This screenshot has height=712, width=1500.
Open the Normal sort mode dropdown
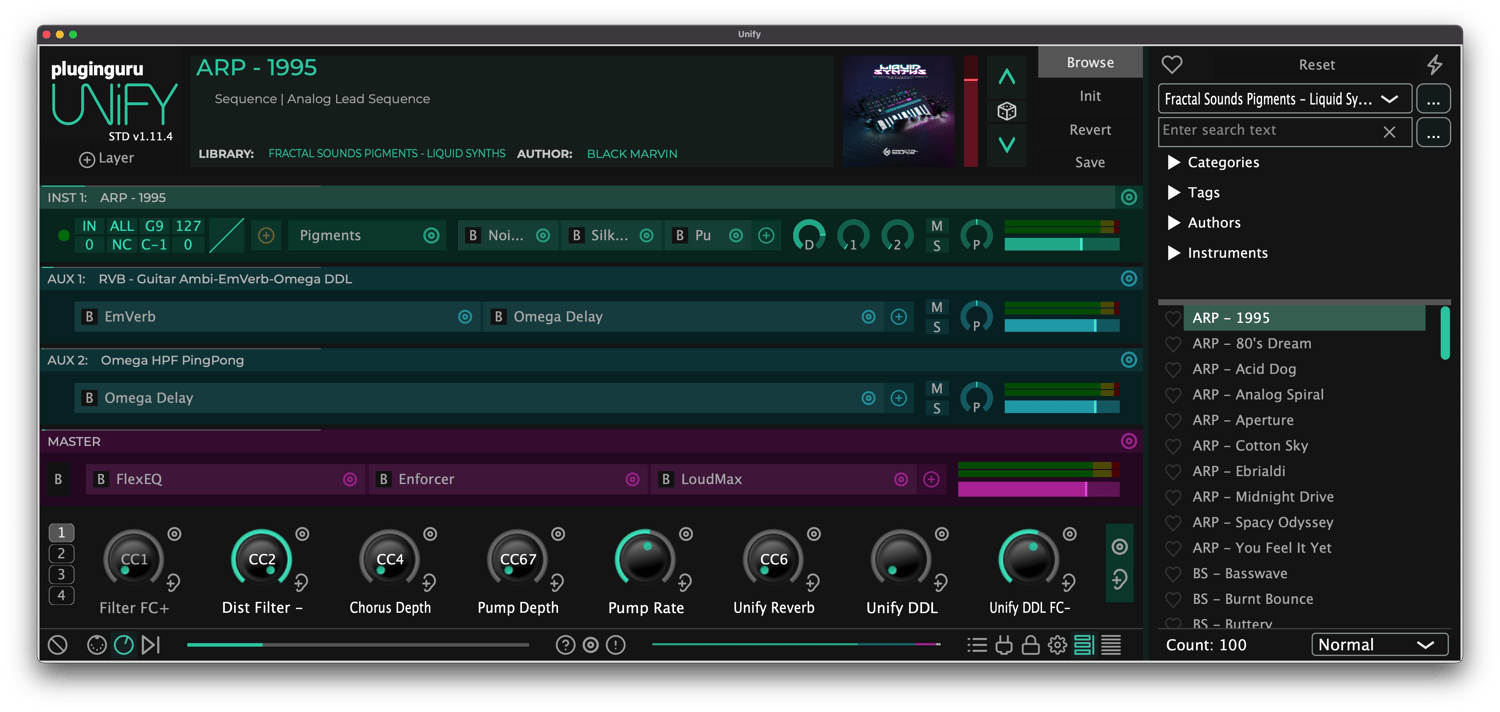pyautogui.click(x=1379, y=645)
